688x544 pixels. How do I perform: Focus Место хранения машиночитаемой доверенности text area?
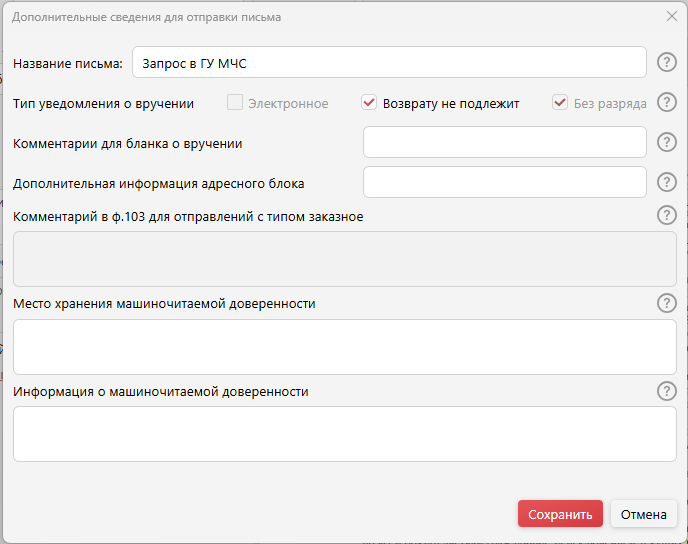tap(344, 347)
